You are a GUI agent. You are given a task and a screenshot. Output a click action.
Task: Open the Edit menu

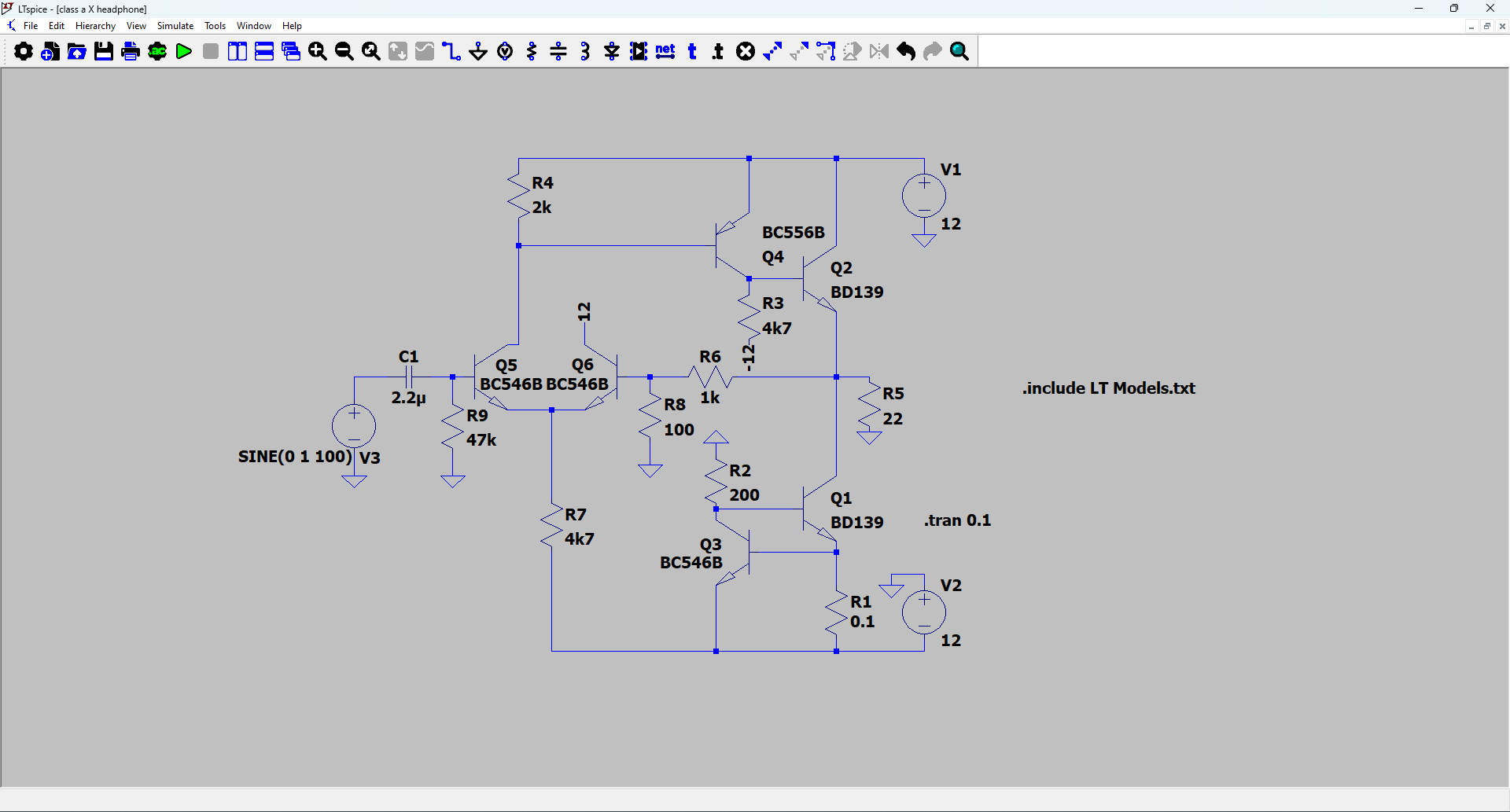tap(57, 26)
